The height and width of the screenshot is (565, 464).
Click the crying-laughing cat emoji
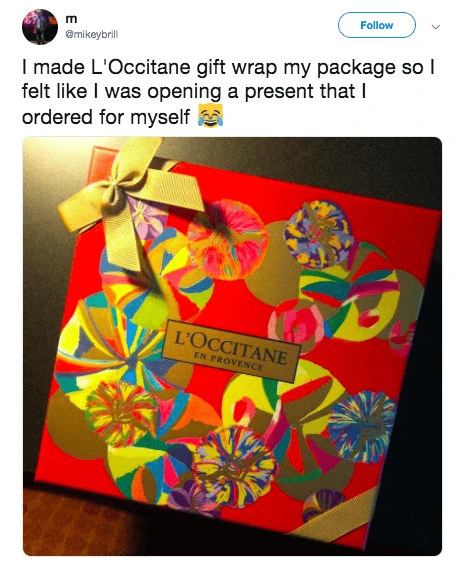pos(210,116)
